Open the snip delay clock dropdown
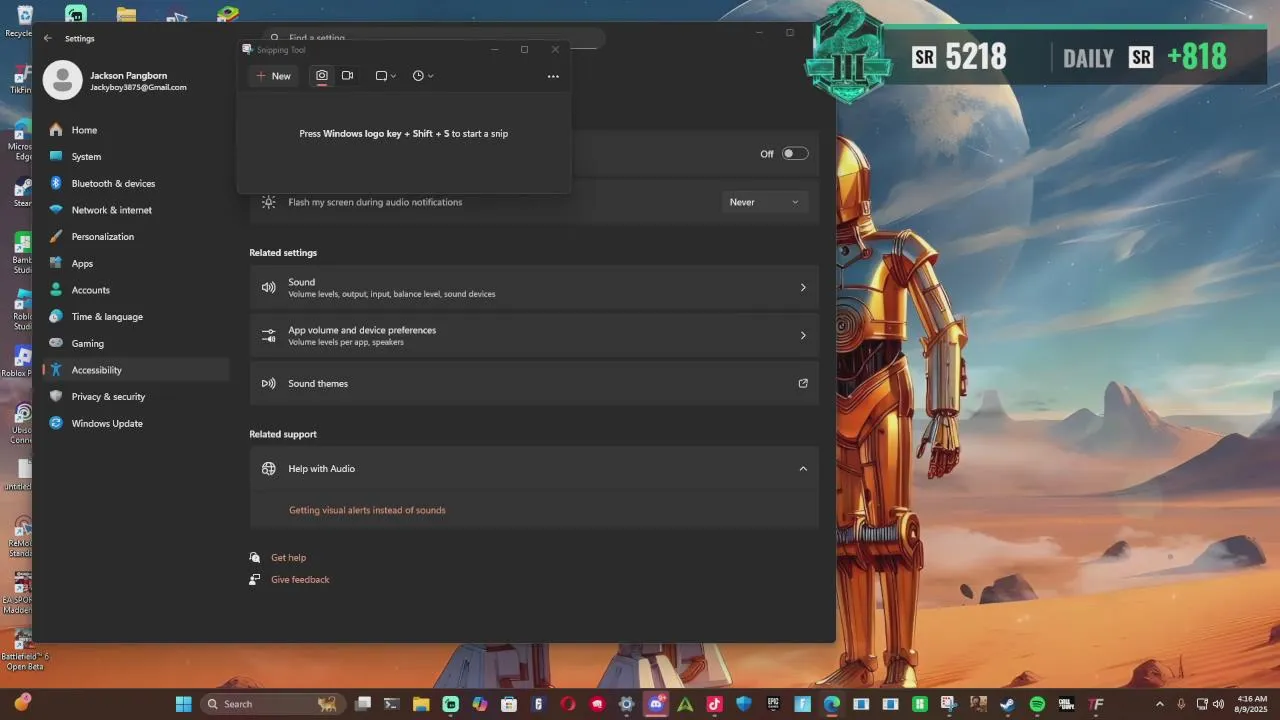 click(x=423, y=76)
